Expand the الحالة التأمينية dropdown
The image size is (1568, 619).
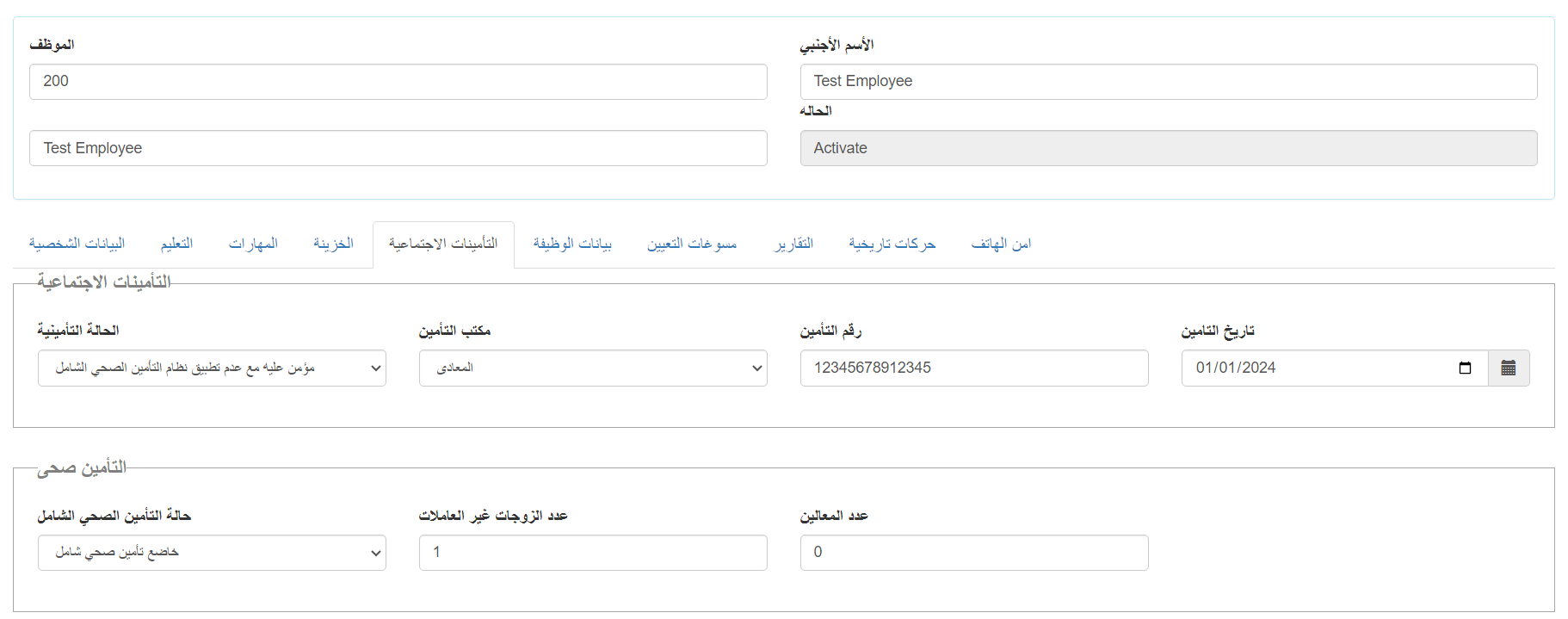tap(212, 368)
